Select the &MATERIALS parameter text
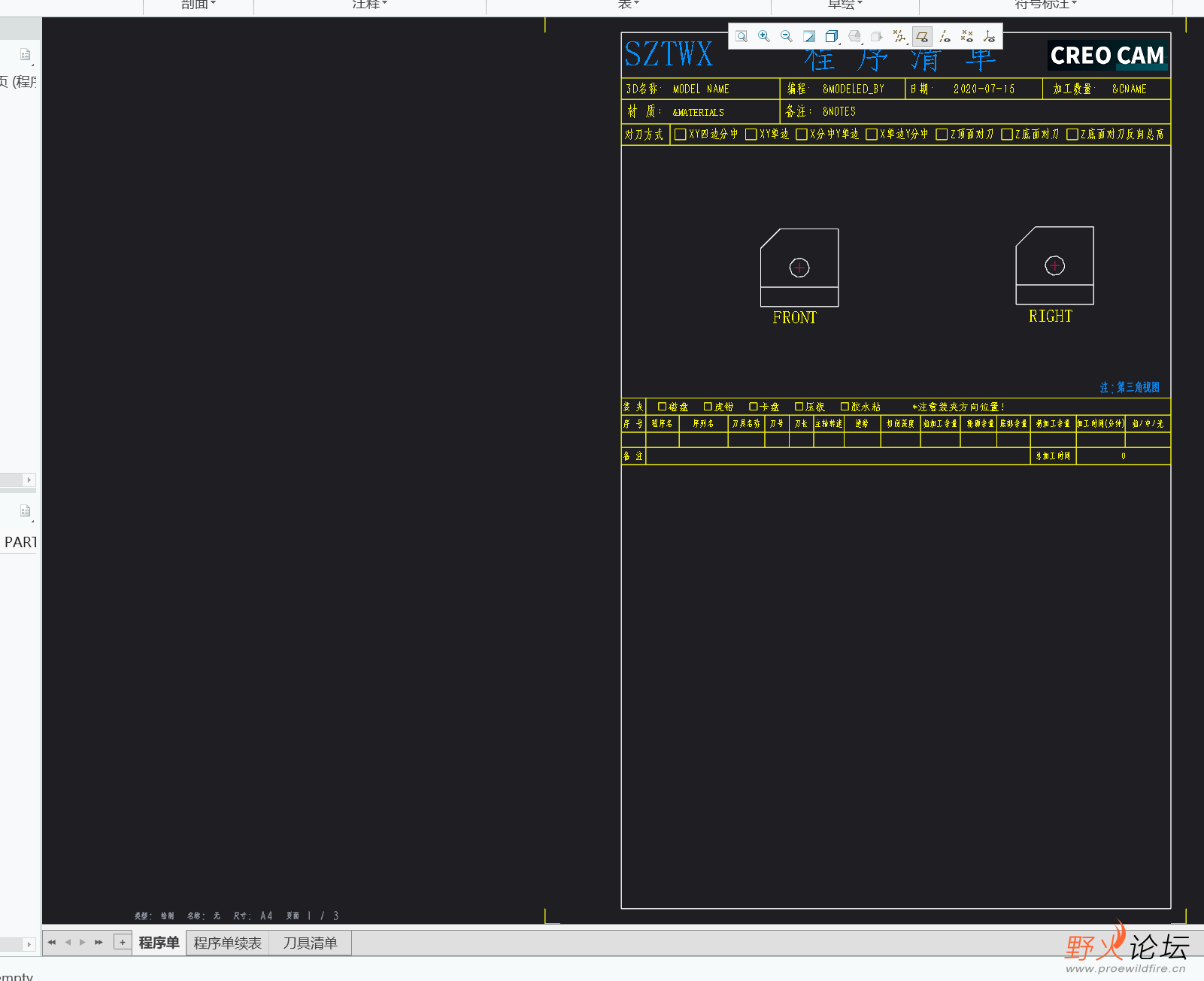The height and width of the screenshot is (981, 1204). coord(699,113)
